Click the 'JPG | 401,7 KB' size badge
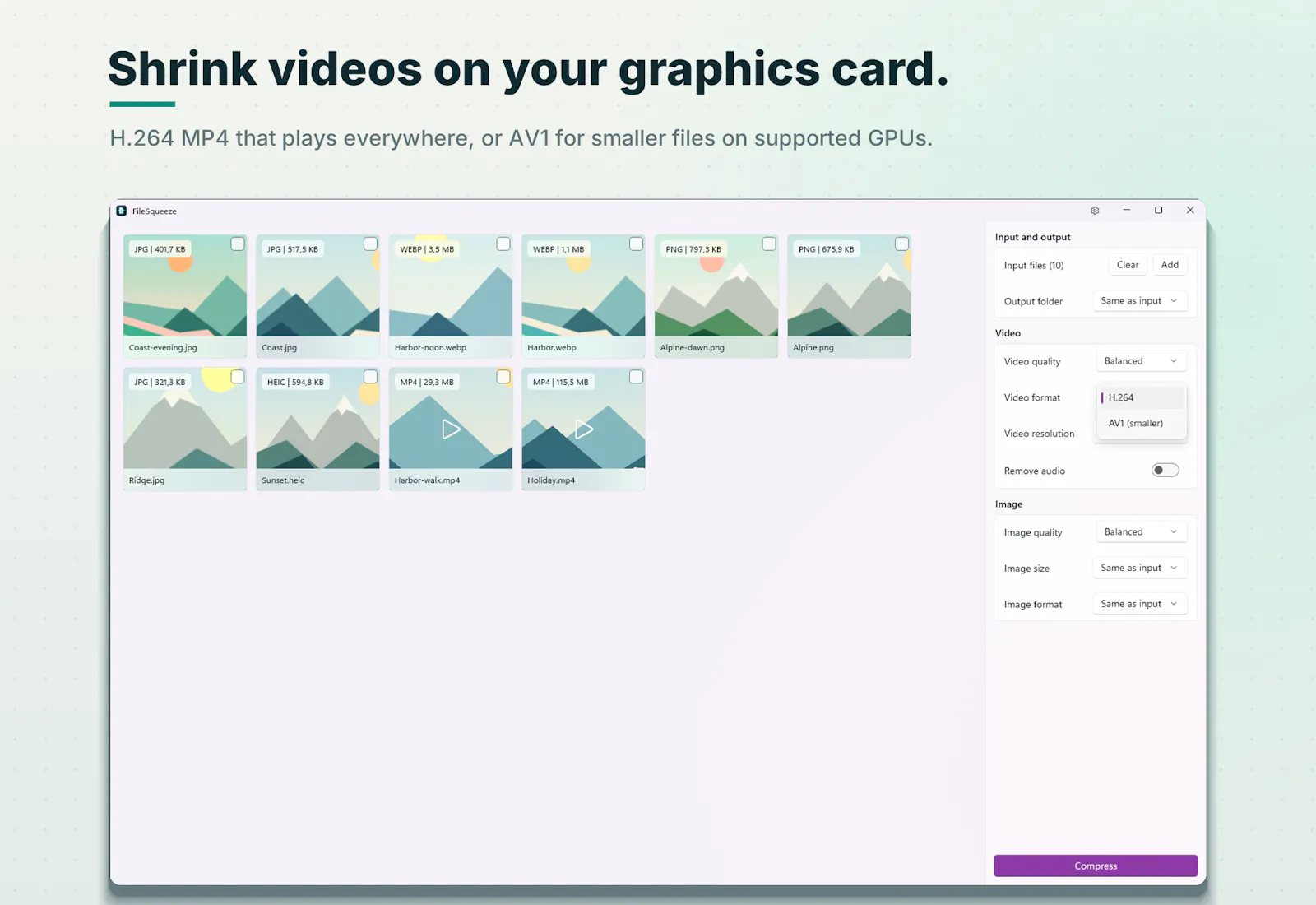The width and height of the screenshot is (1316, 905). pos(160,249)
